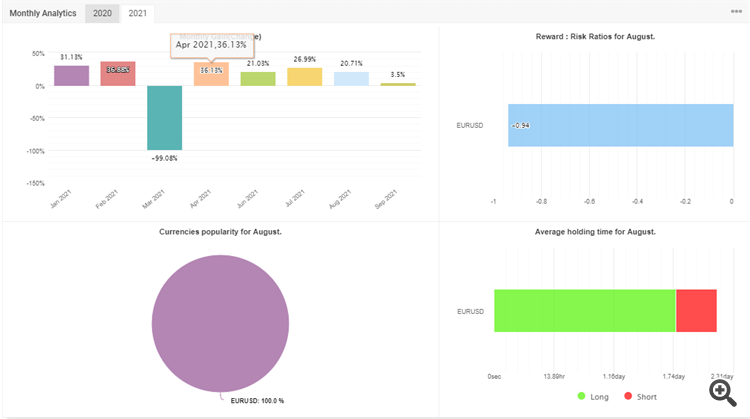750x419 pixels.
Task: Switch to the 2020 tab
Action: 102,13
